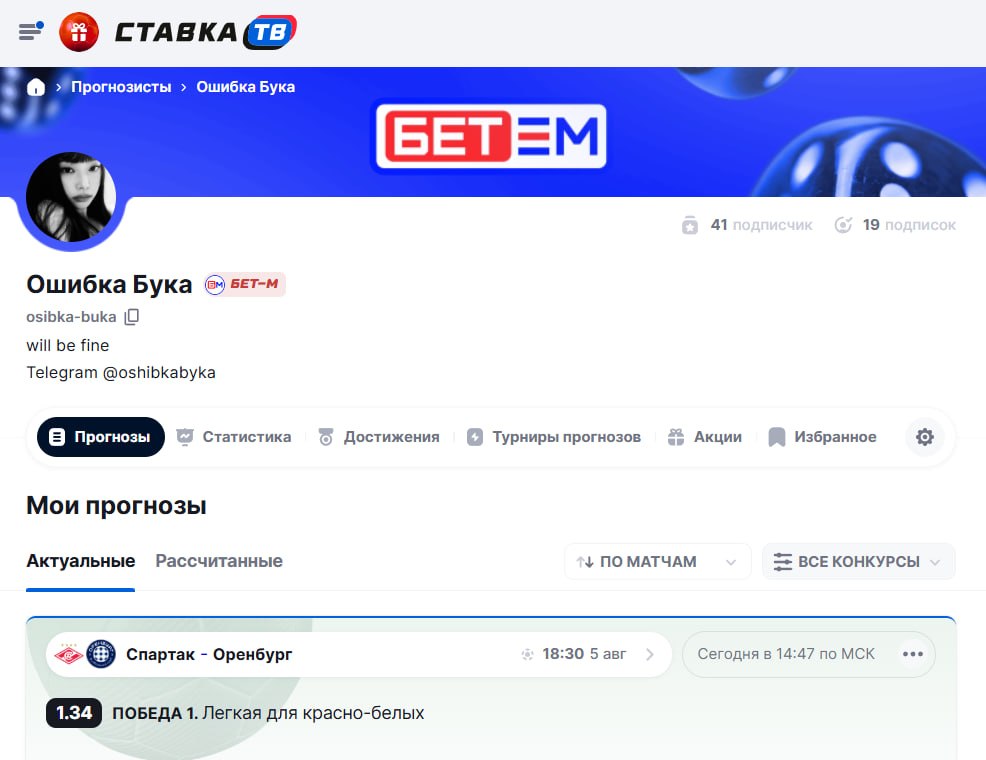Image resolution: width=986 pixels, height=760 pixels.
Task: Click the БЕТ-М banner logo
Action: pyautogui.click(x=491, y=136)
